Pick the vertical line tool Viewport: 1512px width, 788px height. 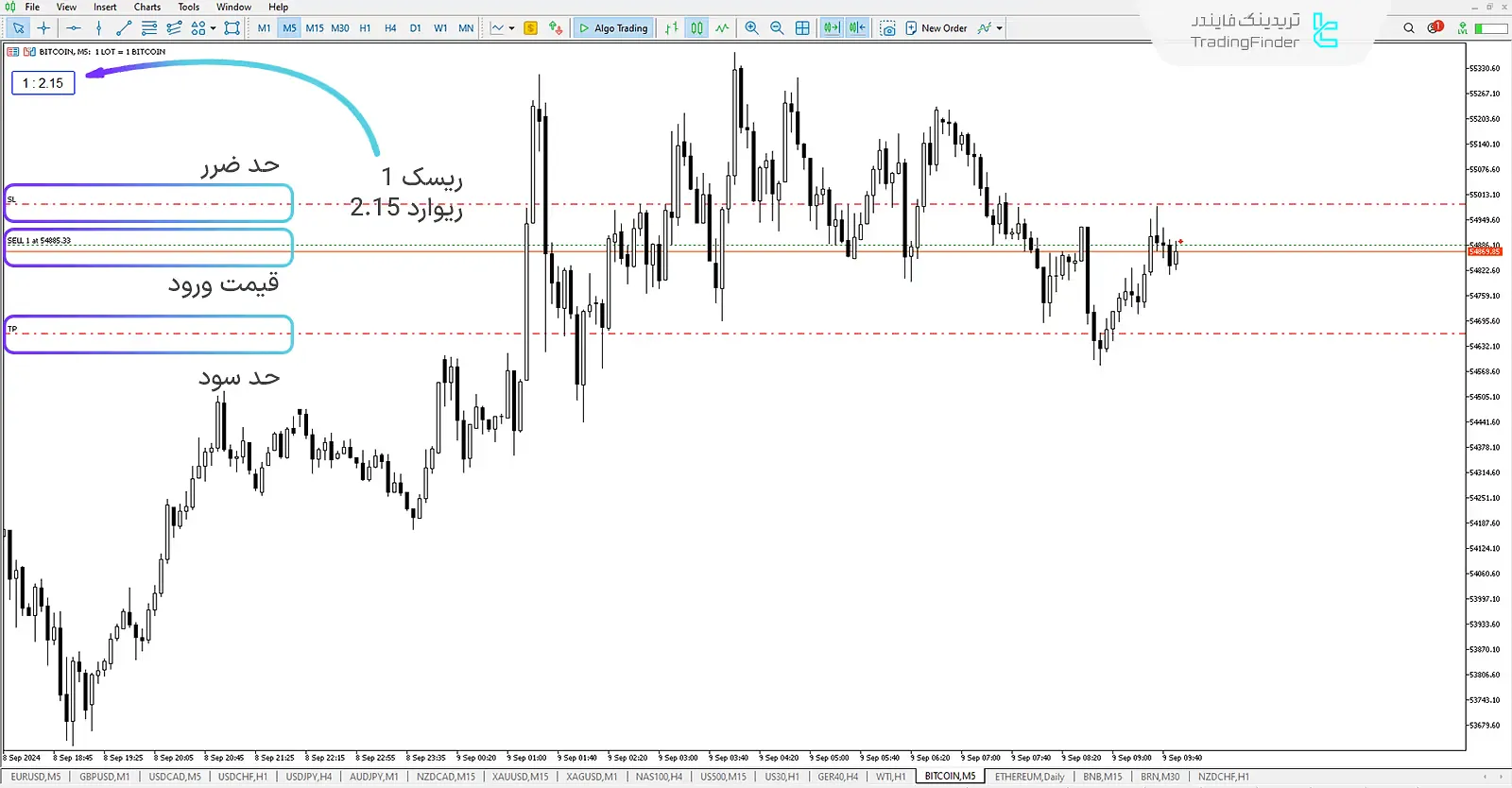99,28
